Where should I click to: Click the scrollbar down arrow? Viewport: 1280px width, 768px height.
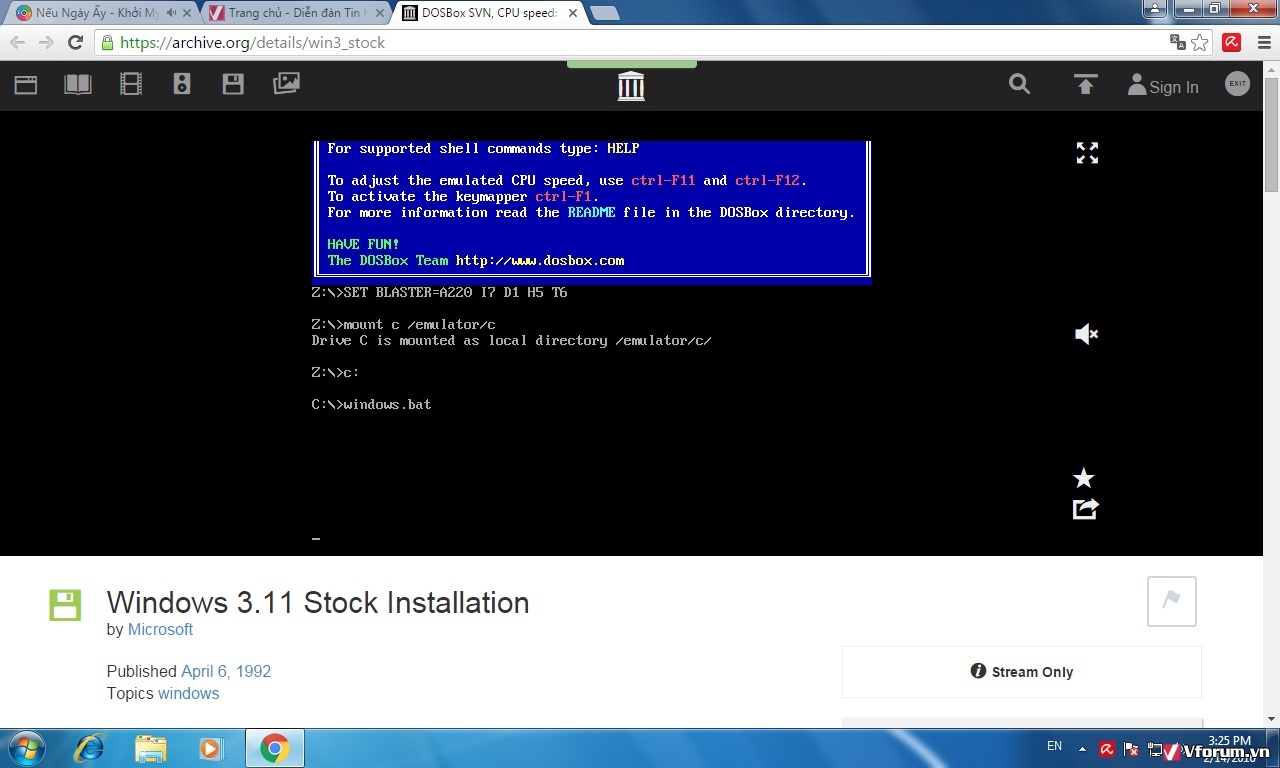click(x=1272, y=718)
